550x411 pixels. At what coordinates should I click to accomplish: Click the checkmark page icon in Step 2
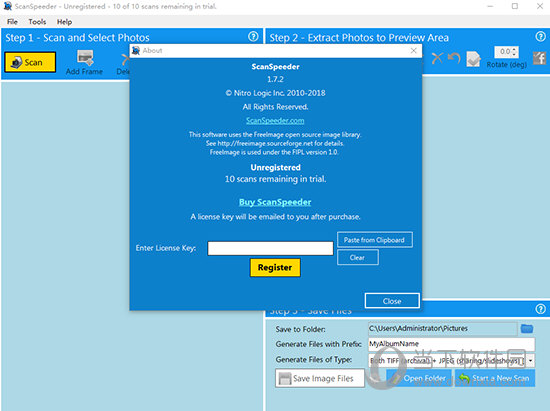click(473, 59)
